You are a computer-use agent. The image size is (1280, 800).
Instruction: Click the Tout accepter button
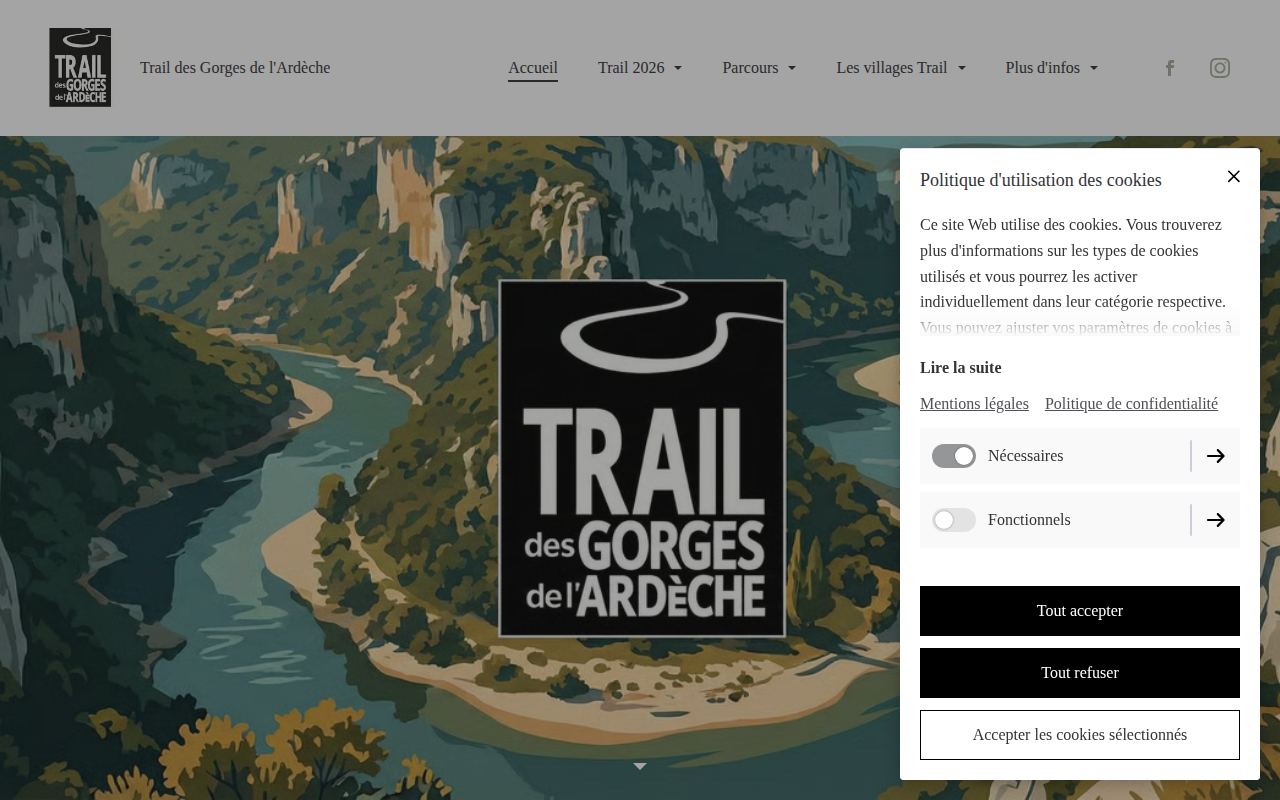pyautogui.click(x=1080, y=611)
